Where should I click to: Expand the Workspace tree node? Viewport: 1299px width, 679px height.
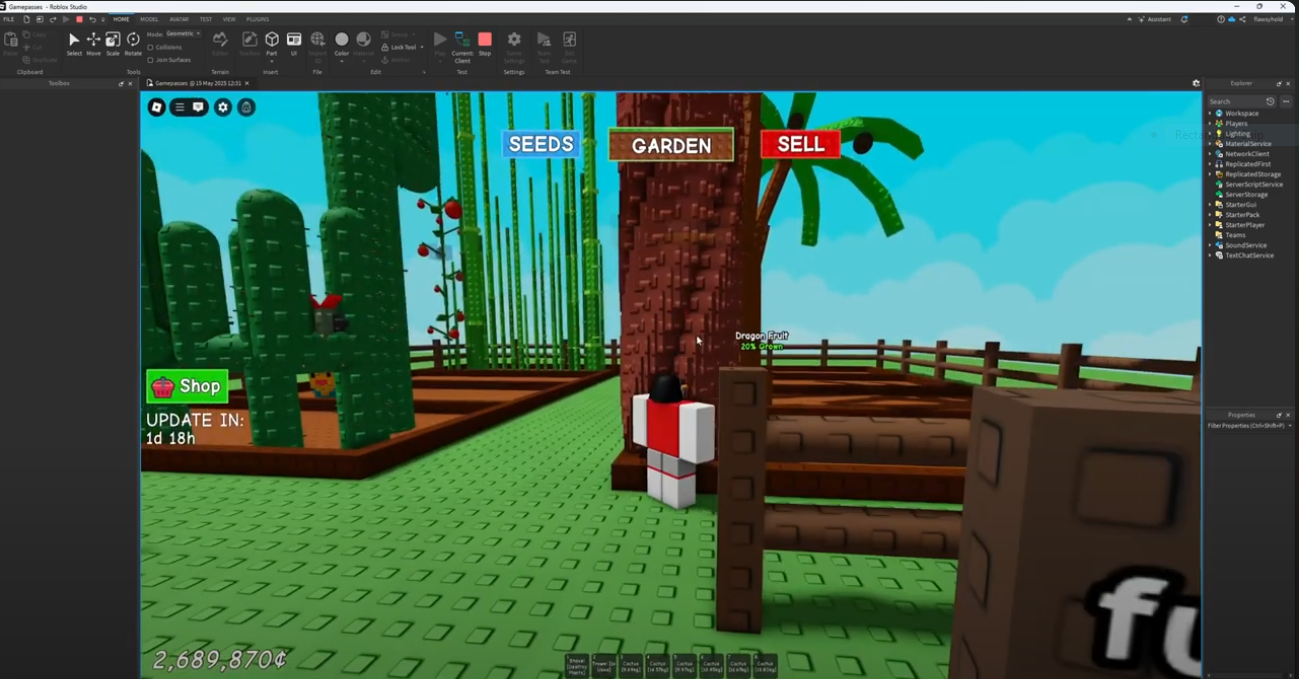tap(1210, 113)
